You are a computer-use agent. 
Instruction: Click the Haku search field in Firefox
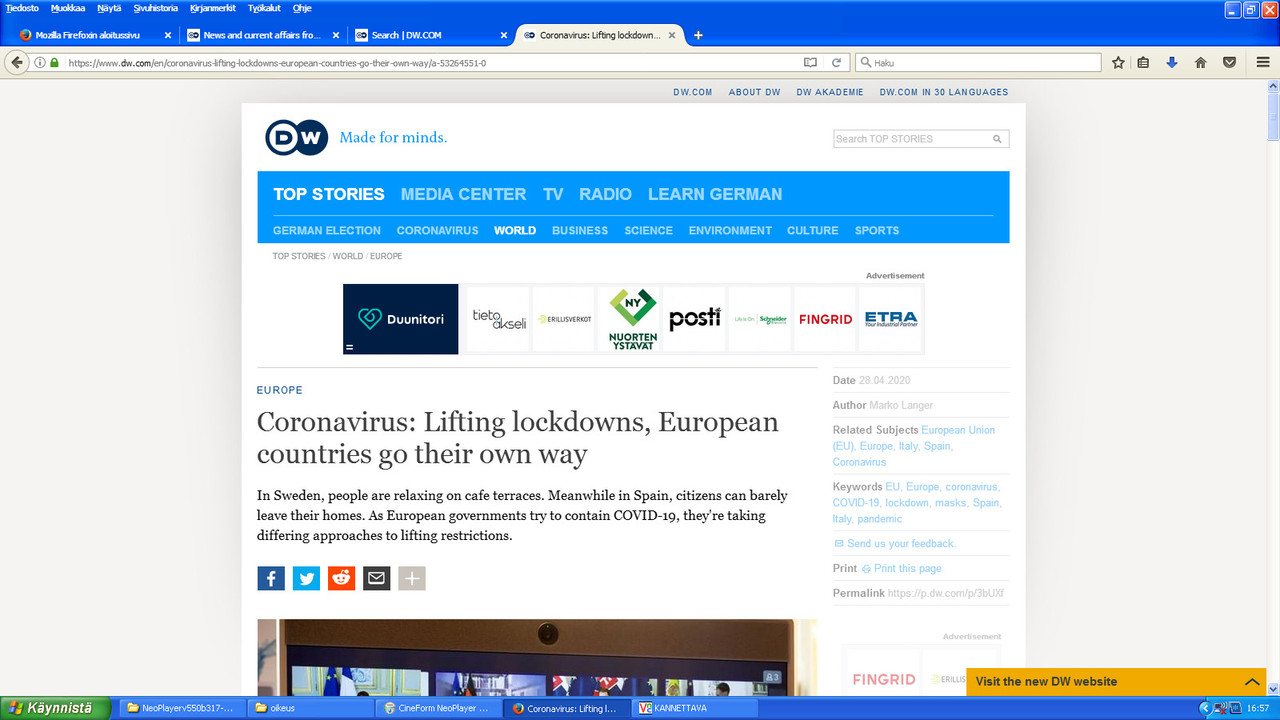[977, 62]
